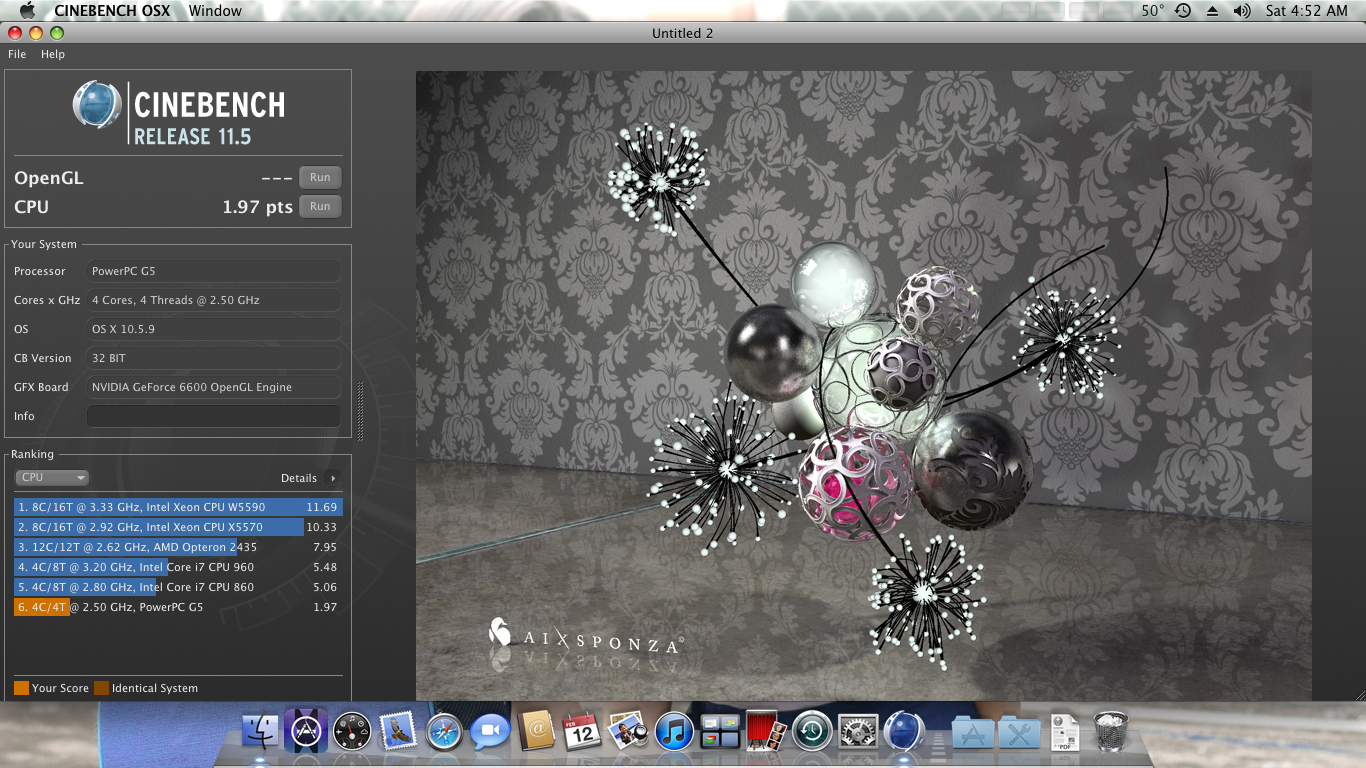Open the Apple menu

(x=26, y=11)
